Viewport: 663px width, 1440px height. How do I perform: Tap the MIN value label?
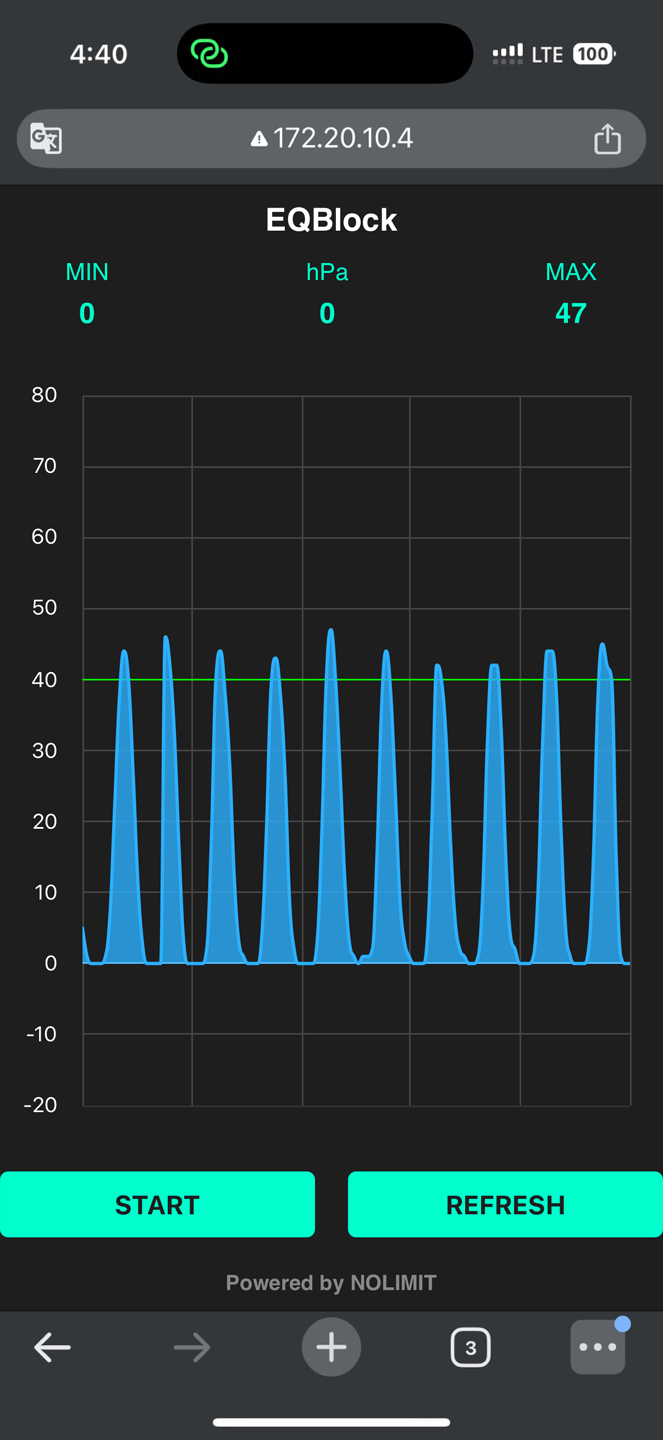(x=87, y=272)
